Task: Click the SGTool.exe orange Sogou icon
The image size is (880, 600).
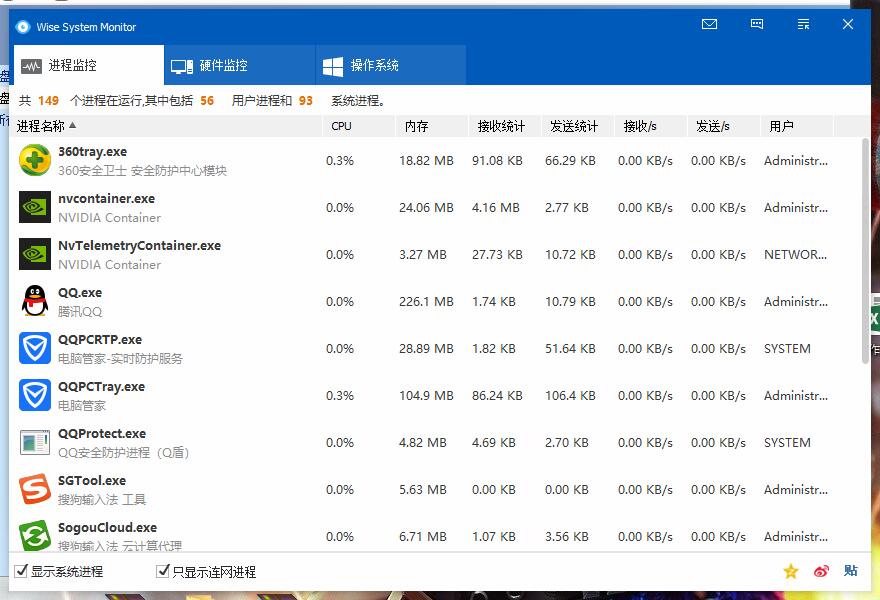Action: coord(35,489)
